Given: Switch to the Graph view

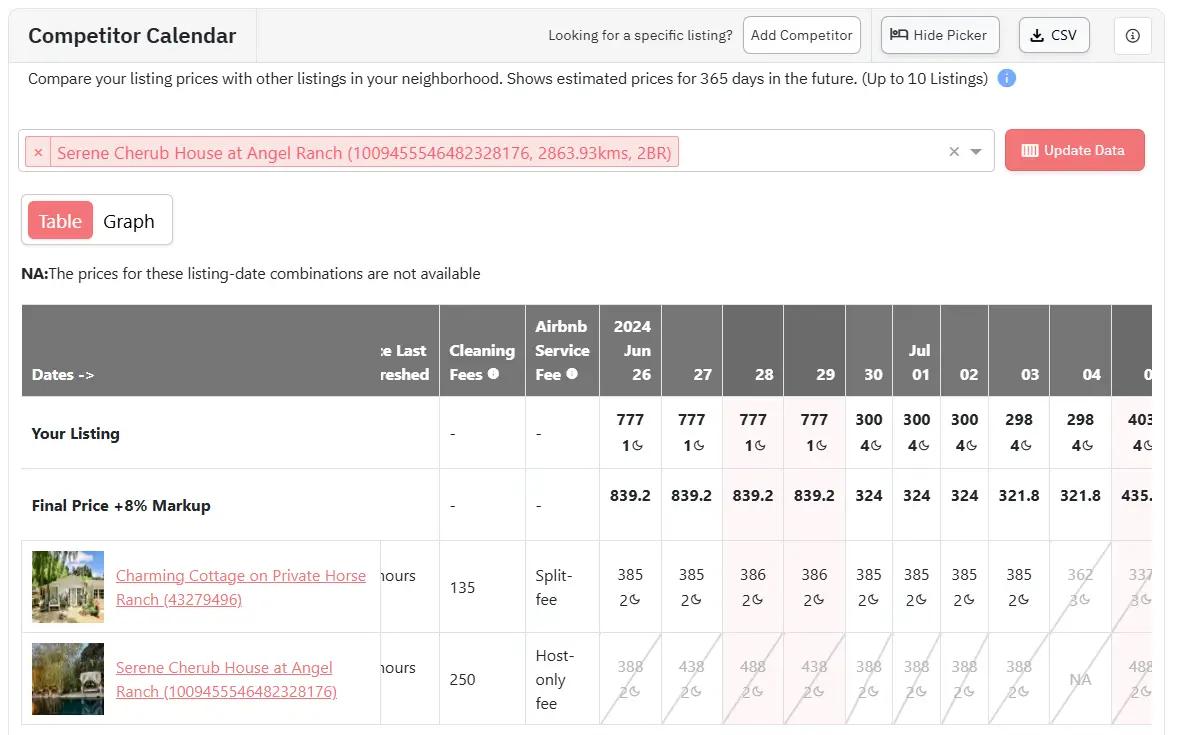Looking at the screenshot, I should 128,221.
